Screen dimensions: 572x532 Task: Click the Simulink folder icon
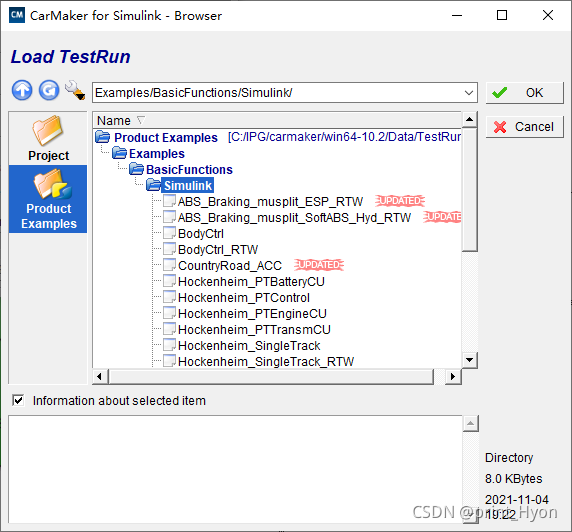point(154,185)
